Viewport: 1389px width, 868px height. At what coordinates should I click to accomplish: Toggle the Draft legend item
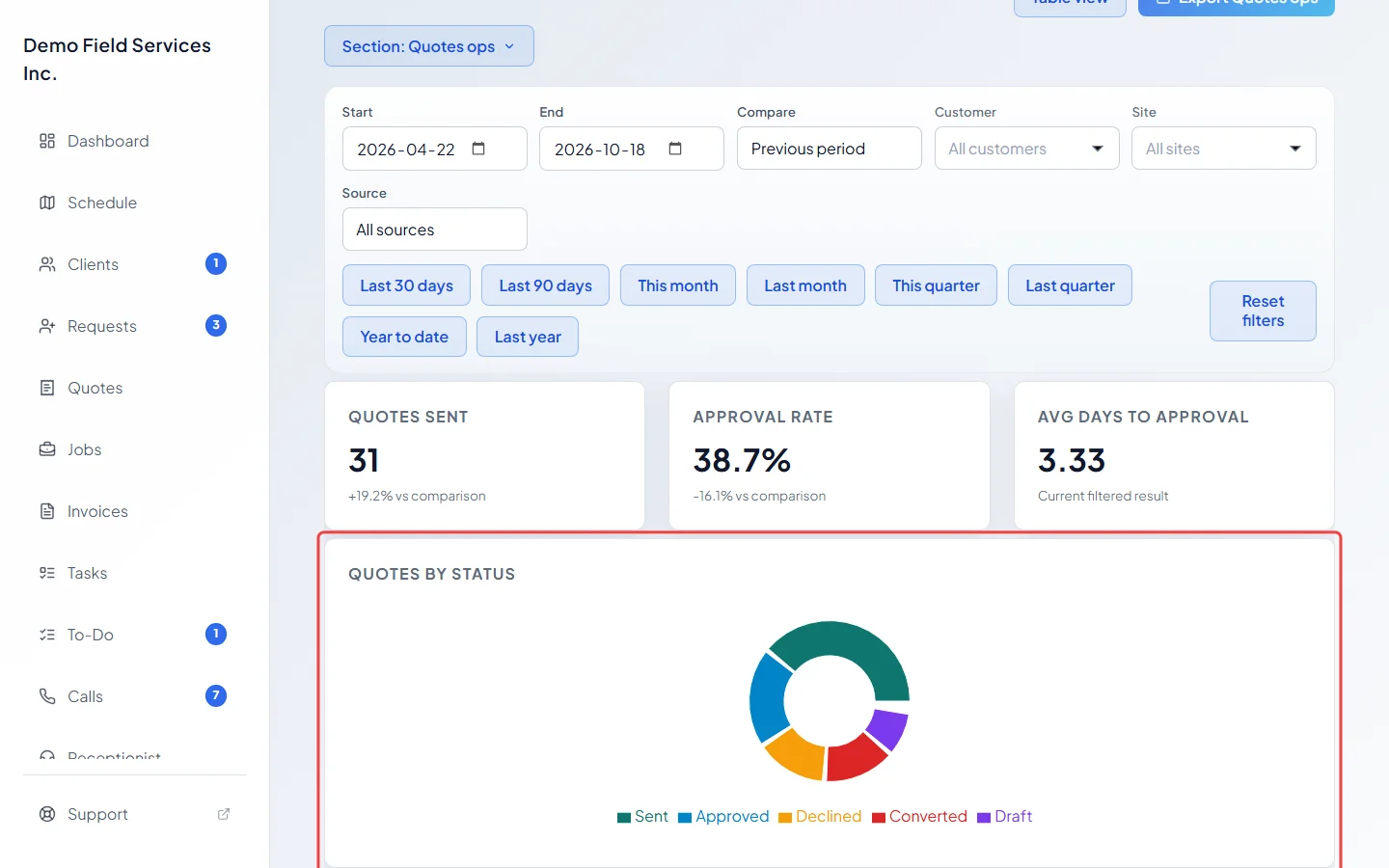(1004, 817)
